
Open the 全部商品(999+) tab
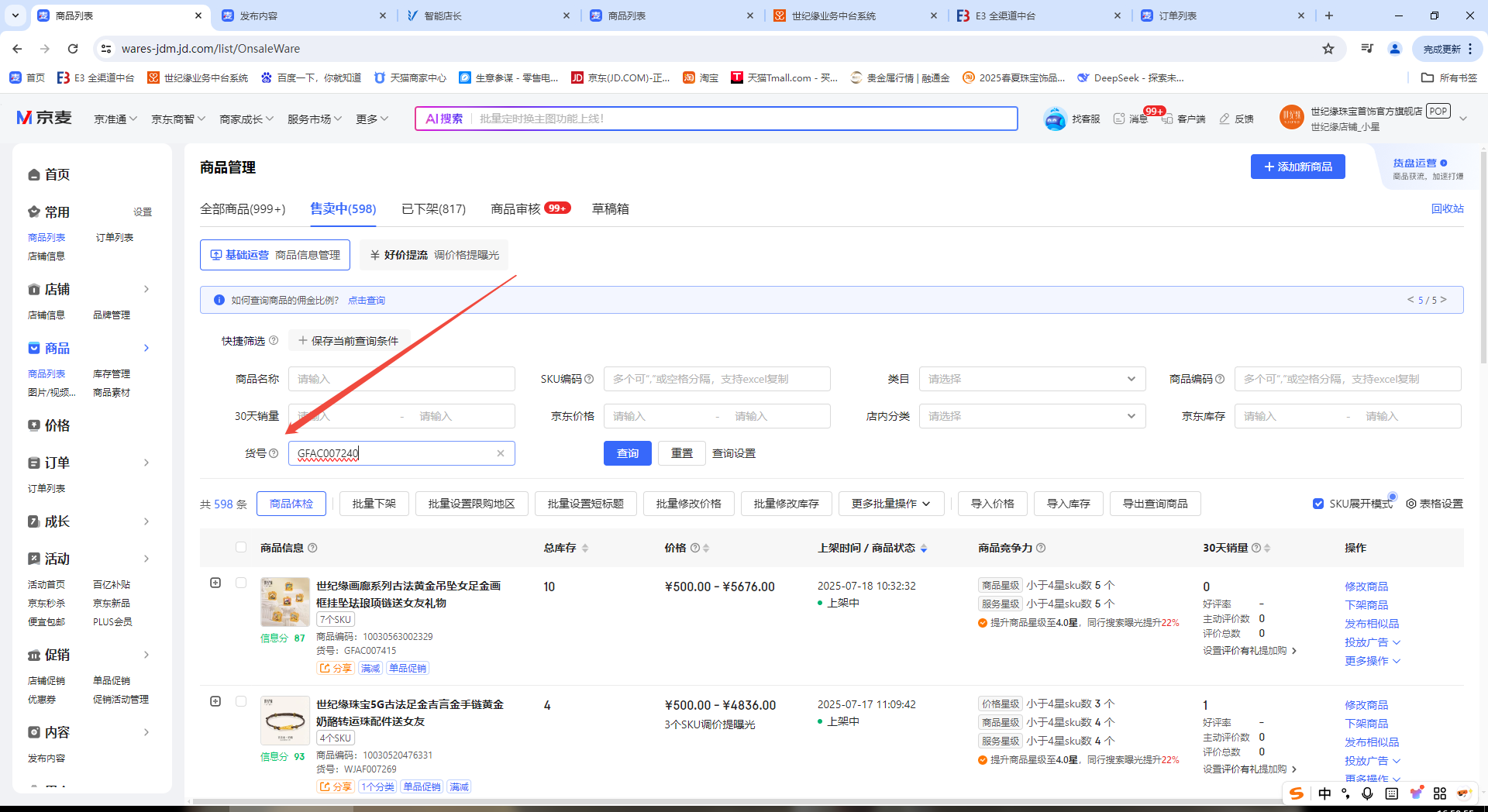tap(243, 209)
